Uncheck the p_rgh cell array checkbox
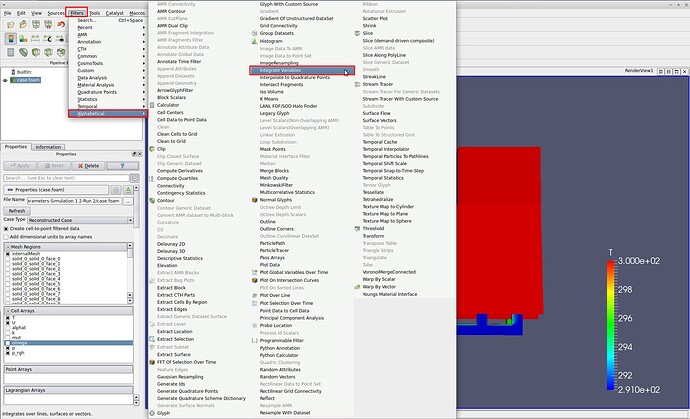The width and height of the screenshot is (690, 419). (x=7, y=353)
